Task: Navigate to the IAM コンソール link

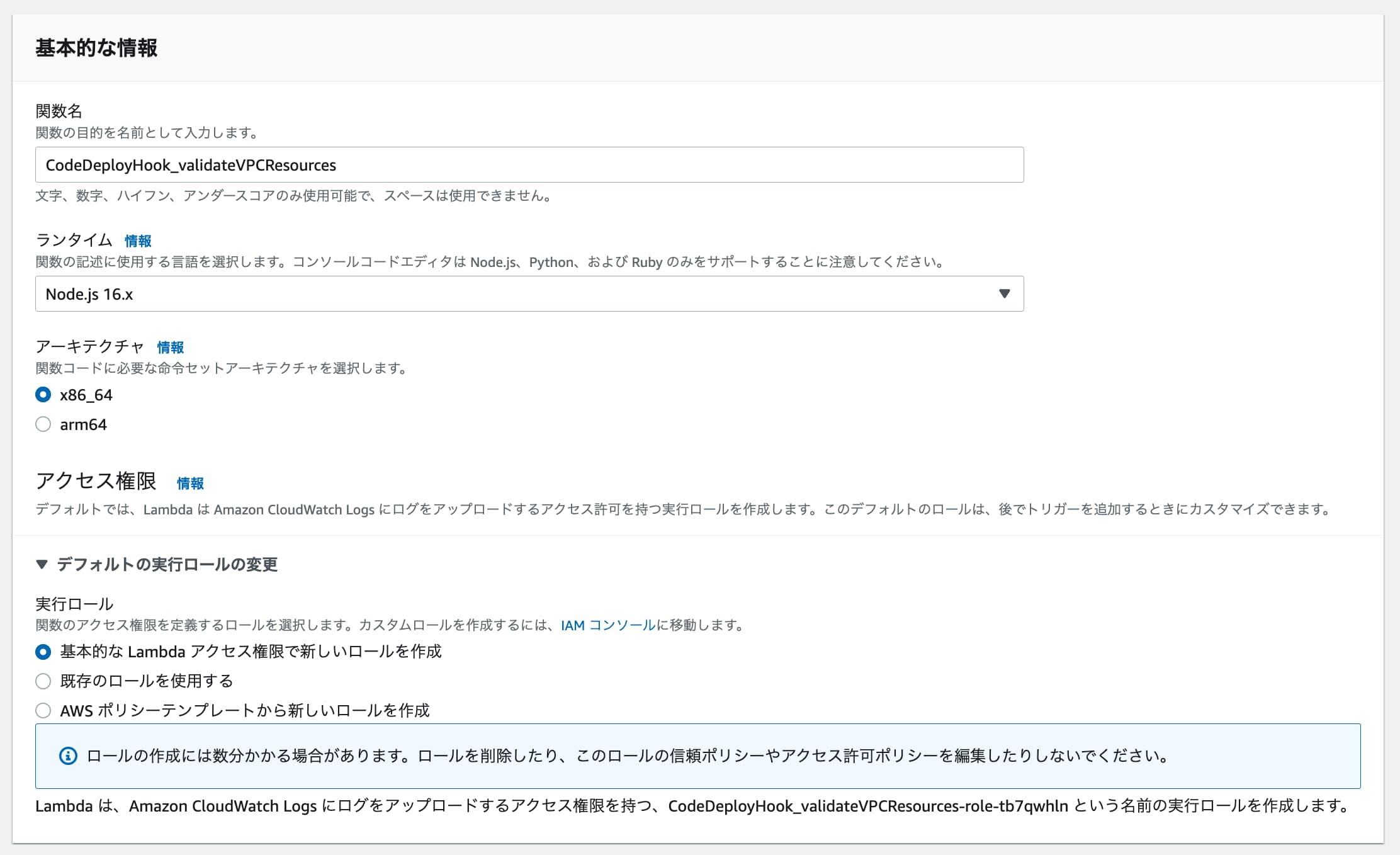Action: coord(606,625)
